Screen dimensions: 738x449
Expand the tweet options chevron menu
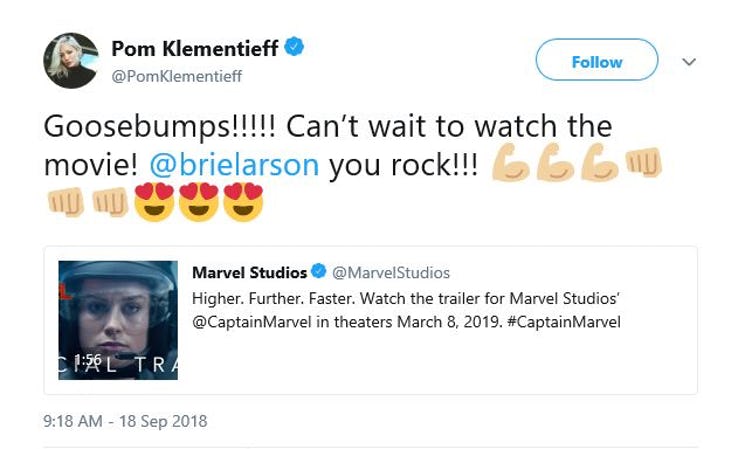(x=688, y=62)
